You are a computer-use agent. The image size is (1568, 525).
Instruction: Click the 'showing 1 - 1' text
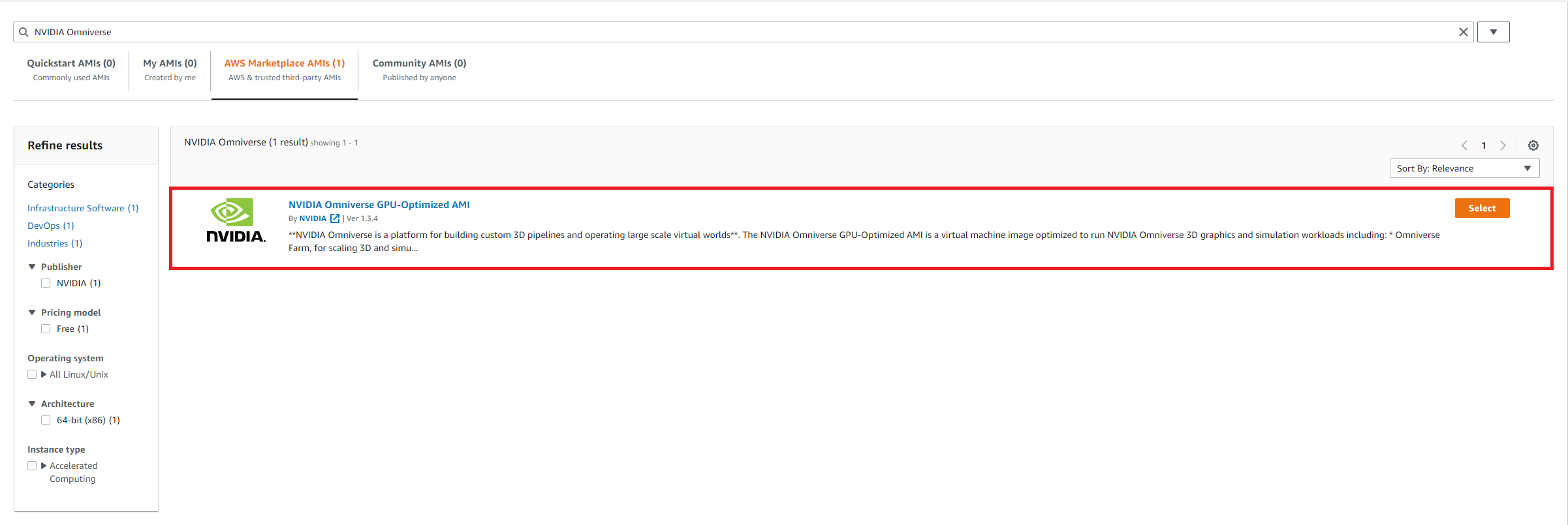334,143
